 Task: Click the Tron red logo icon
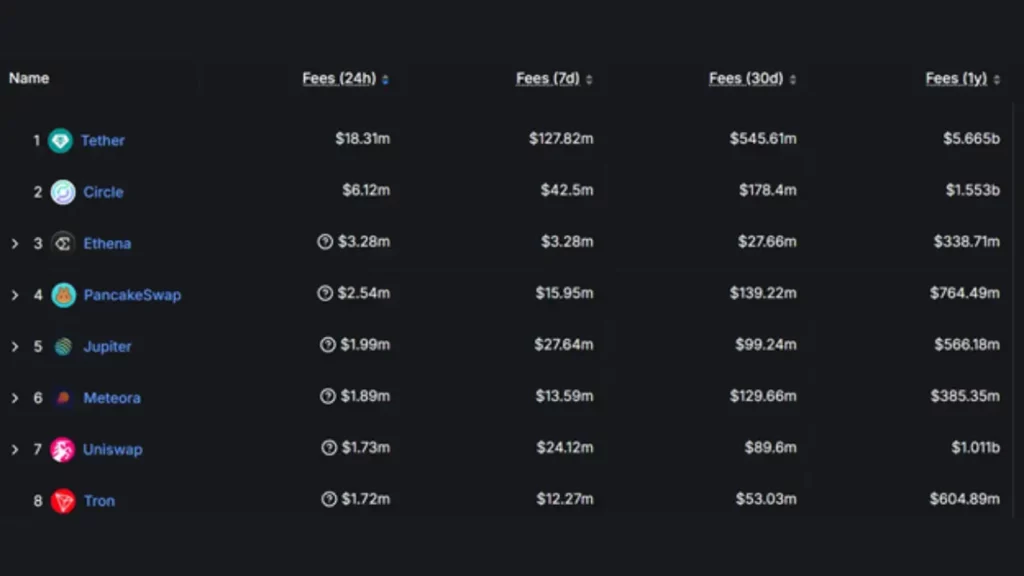tap(63, 501)
